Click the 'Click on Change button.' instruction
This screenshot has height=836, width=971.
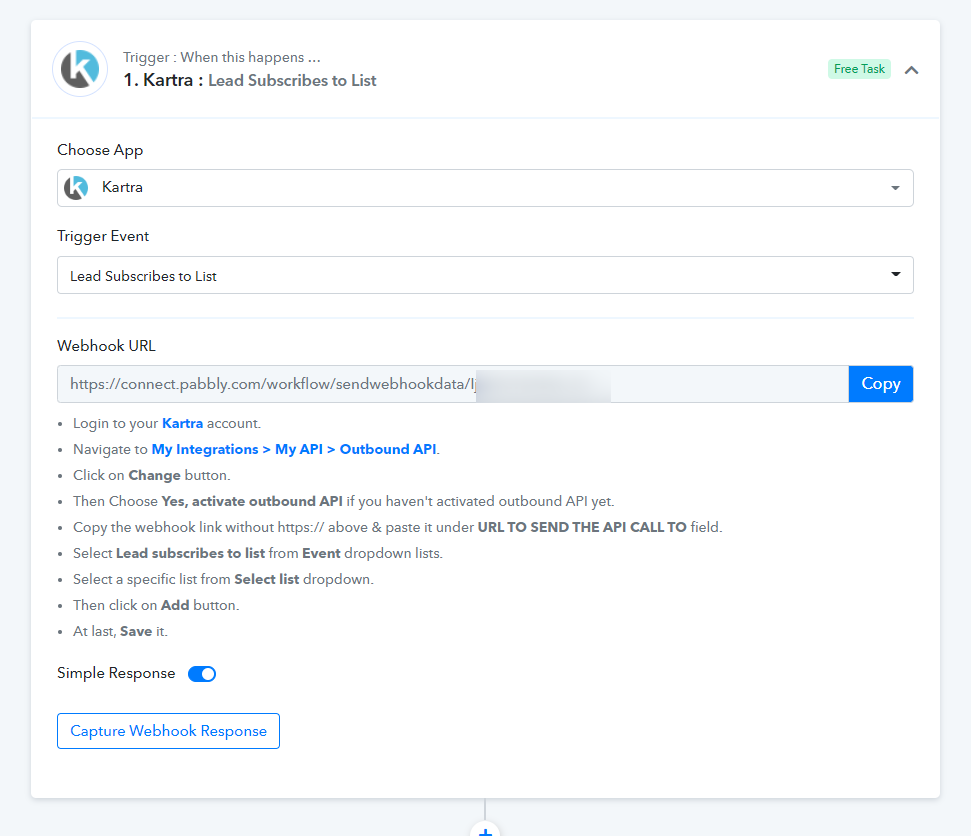tap(152, 476)
